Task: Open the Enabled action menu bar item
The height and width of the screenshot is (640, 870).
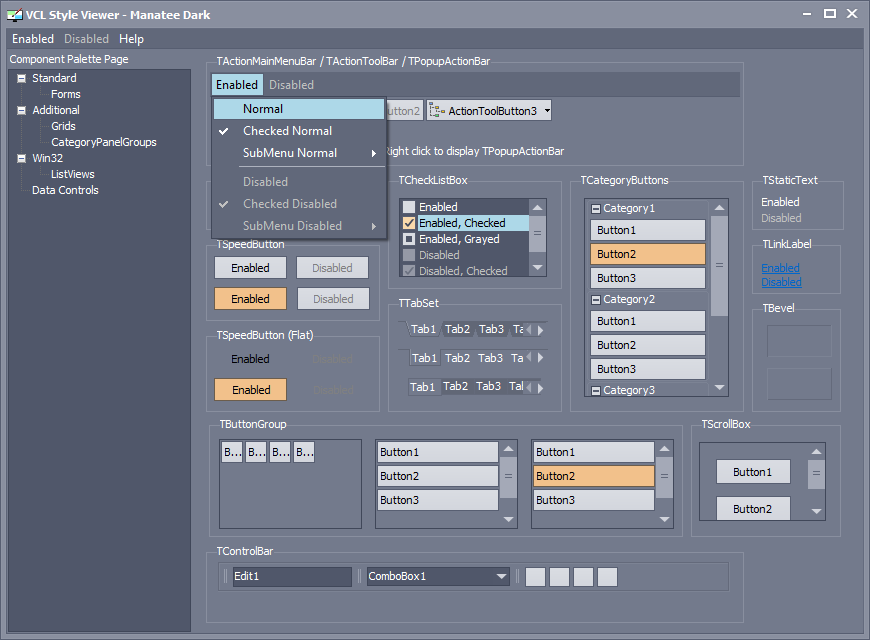Action: (237, 85)
